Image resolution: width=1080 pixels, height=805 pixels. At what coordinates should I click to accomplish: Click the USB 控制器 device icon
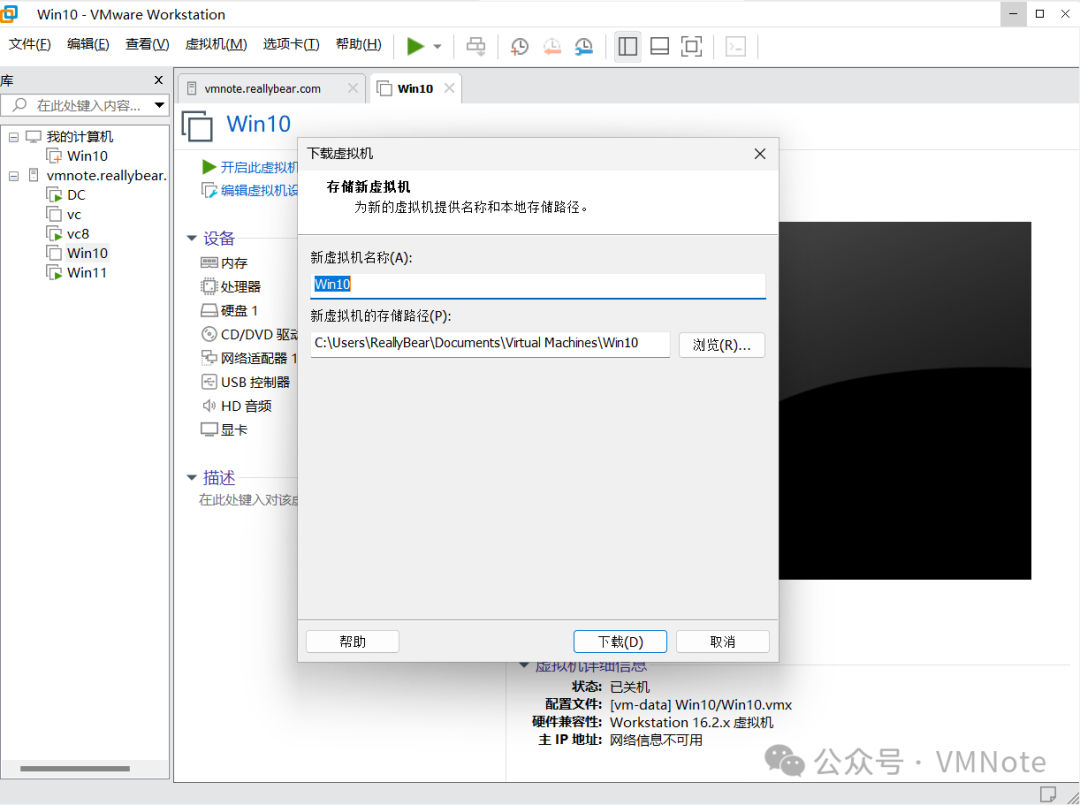click(x=209, y=381)
